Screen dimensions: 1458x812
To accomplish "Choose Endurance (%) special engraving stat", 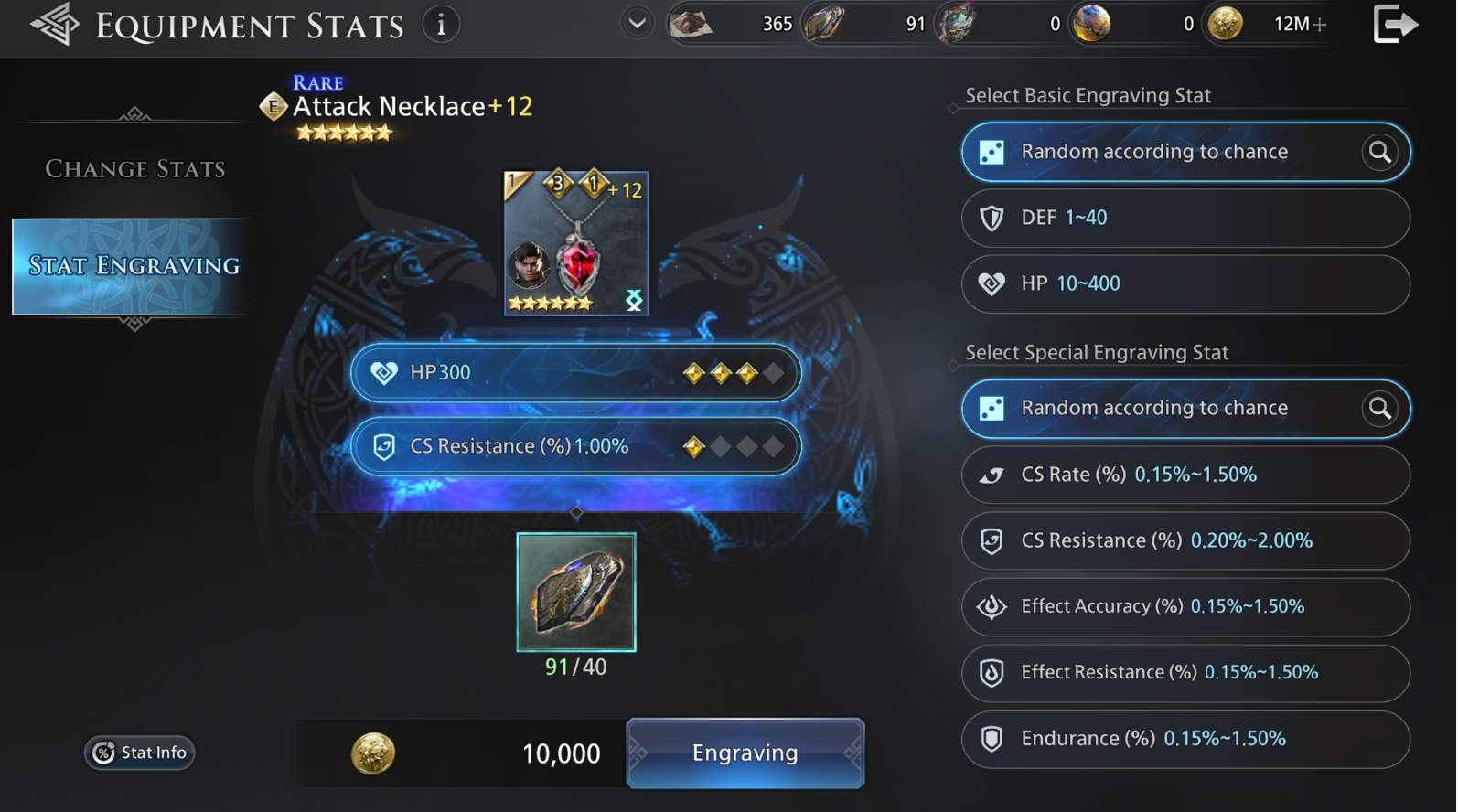I will pos(1185,739).
